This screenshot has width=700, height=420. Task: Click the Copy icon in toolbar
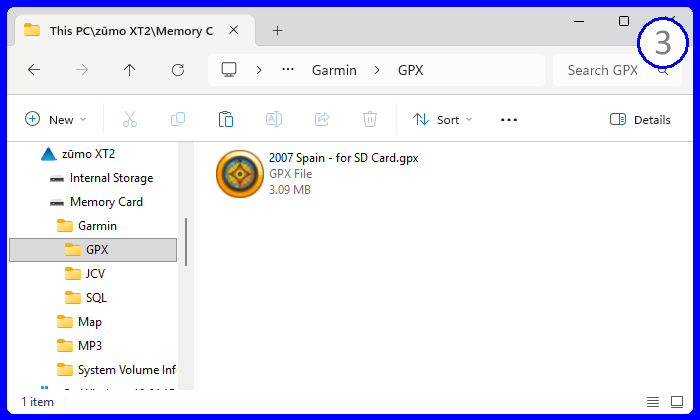(178, 119)
